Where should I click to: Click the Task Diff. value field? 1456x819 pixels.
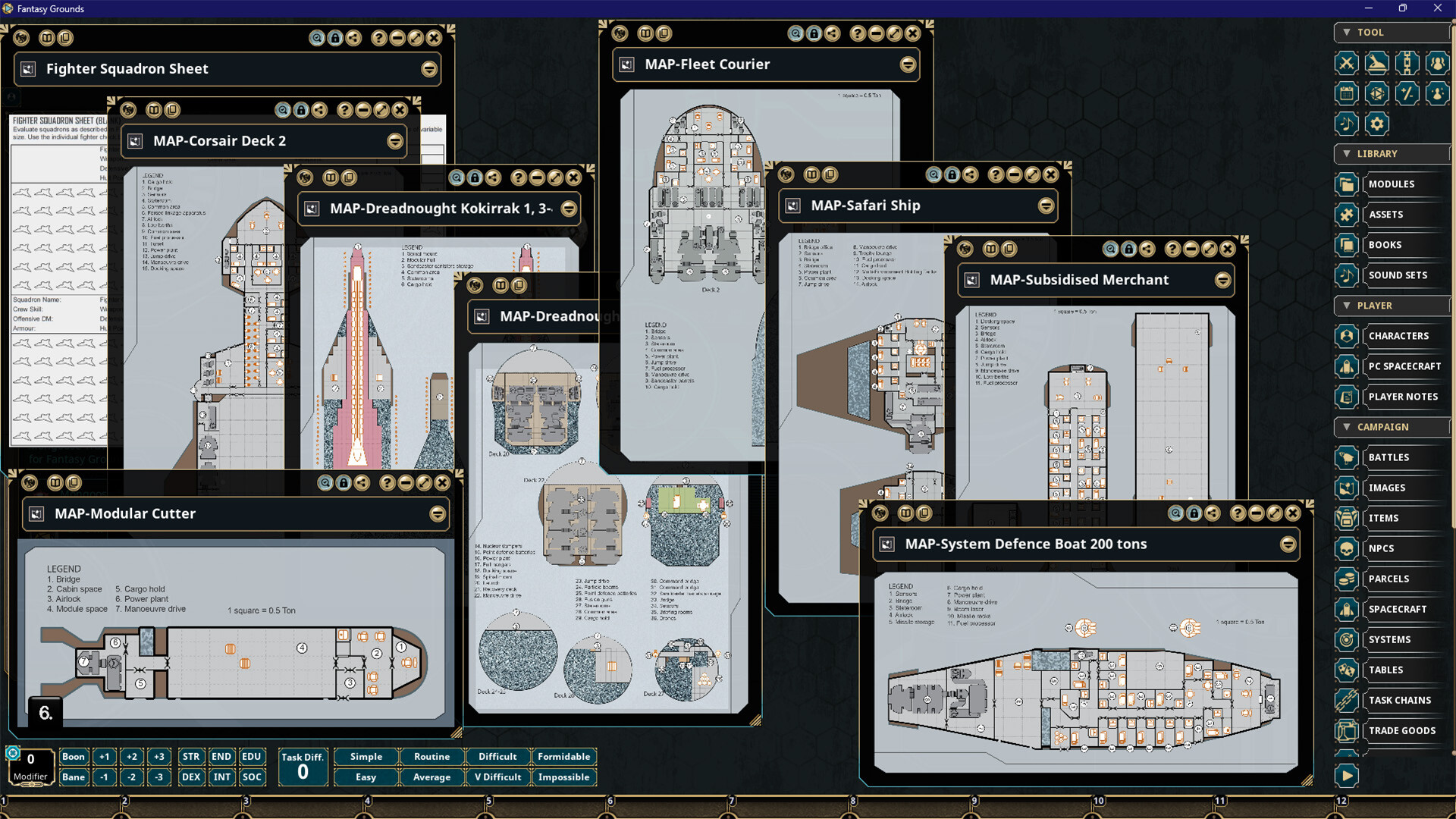tap(303, 771)
